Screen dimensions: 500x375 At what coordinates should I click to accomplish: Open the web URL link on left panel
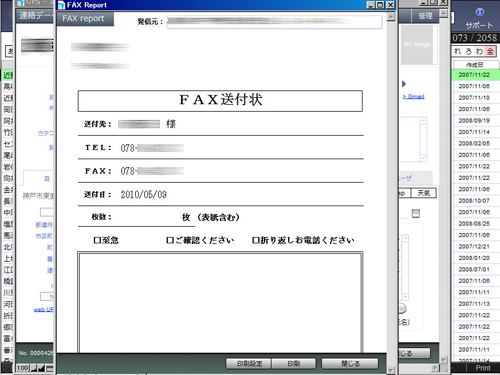[43, 309]
